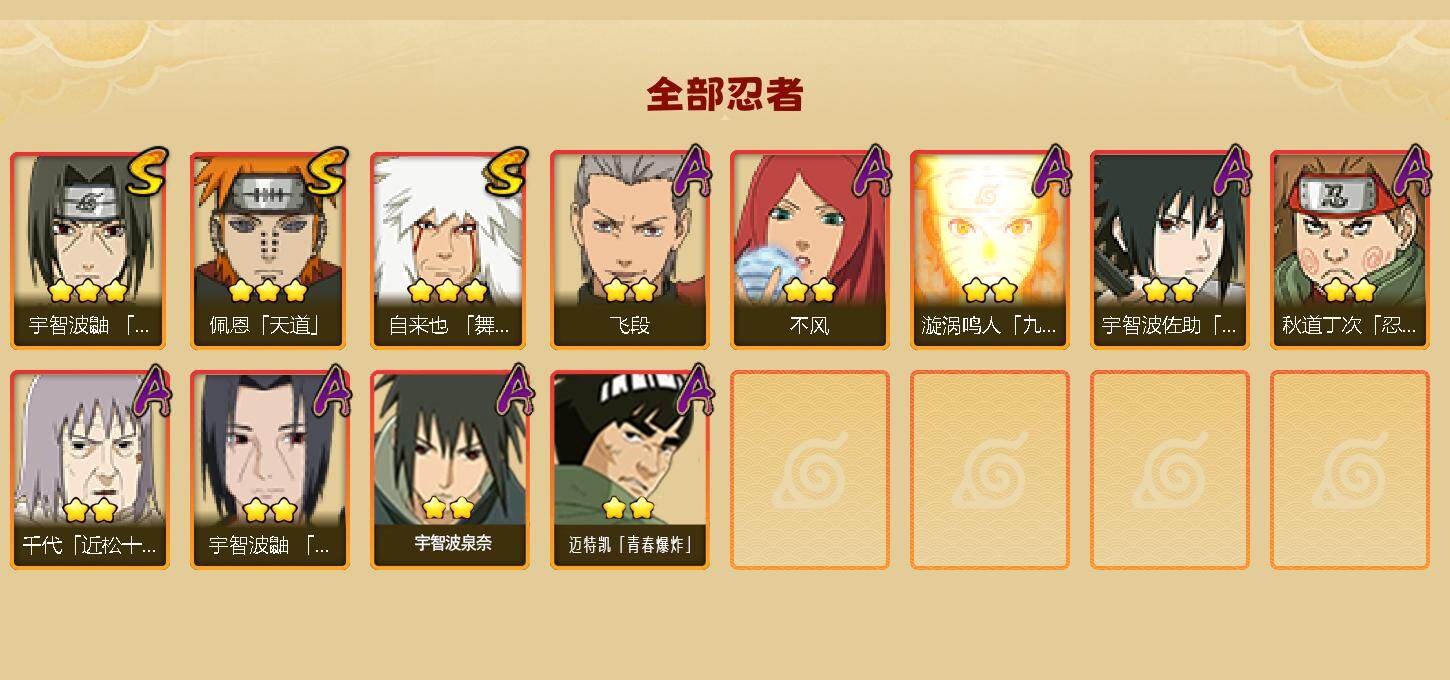
Task: Click the S-rank 宇智波鼬 card in first row
Action: [89, 250]
